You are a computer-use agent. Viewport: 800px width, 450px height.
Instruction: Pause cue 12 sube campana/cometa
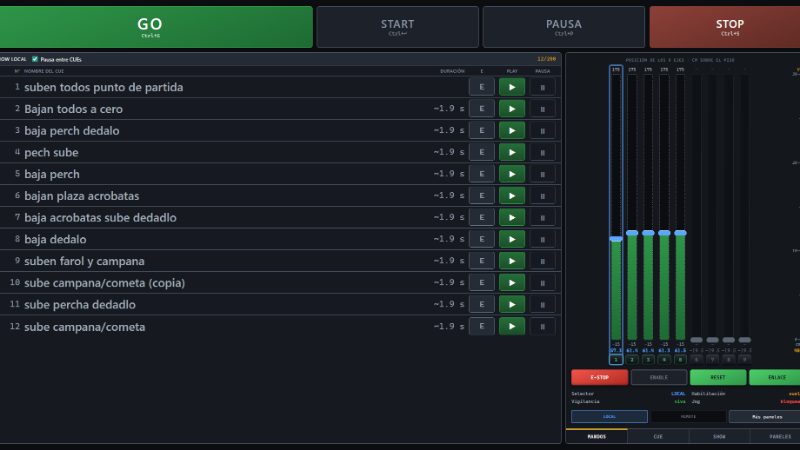(542, 327)
